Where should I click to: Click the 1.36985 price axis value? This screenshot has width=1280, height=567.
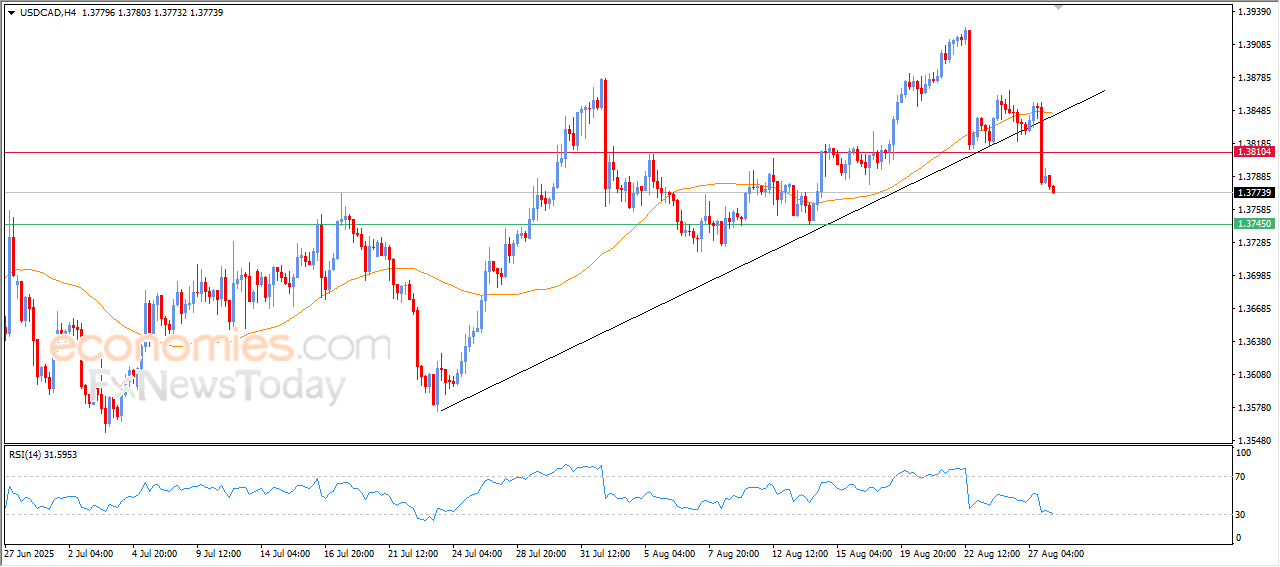(x=1254, y=276)
